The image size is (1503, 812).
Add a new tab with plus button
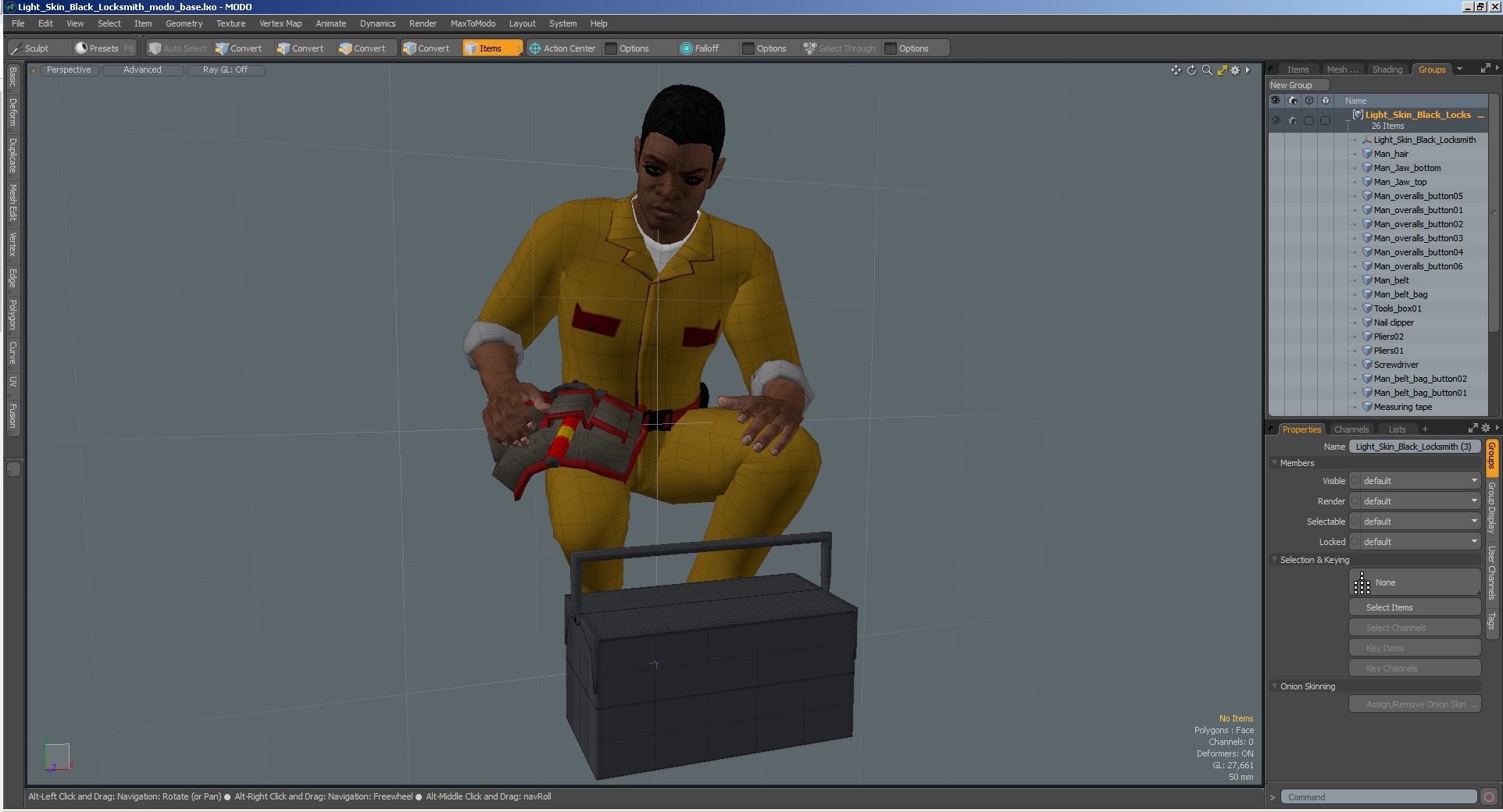(x=1425, y=429)
